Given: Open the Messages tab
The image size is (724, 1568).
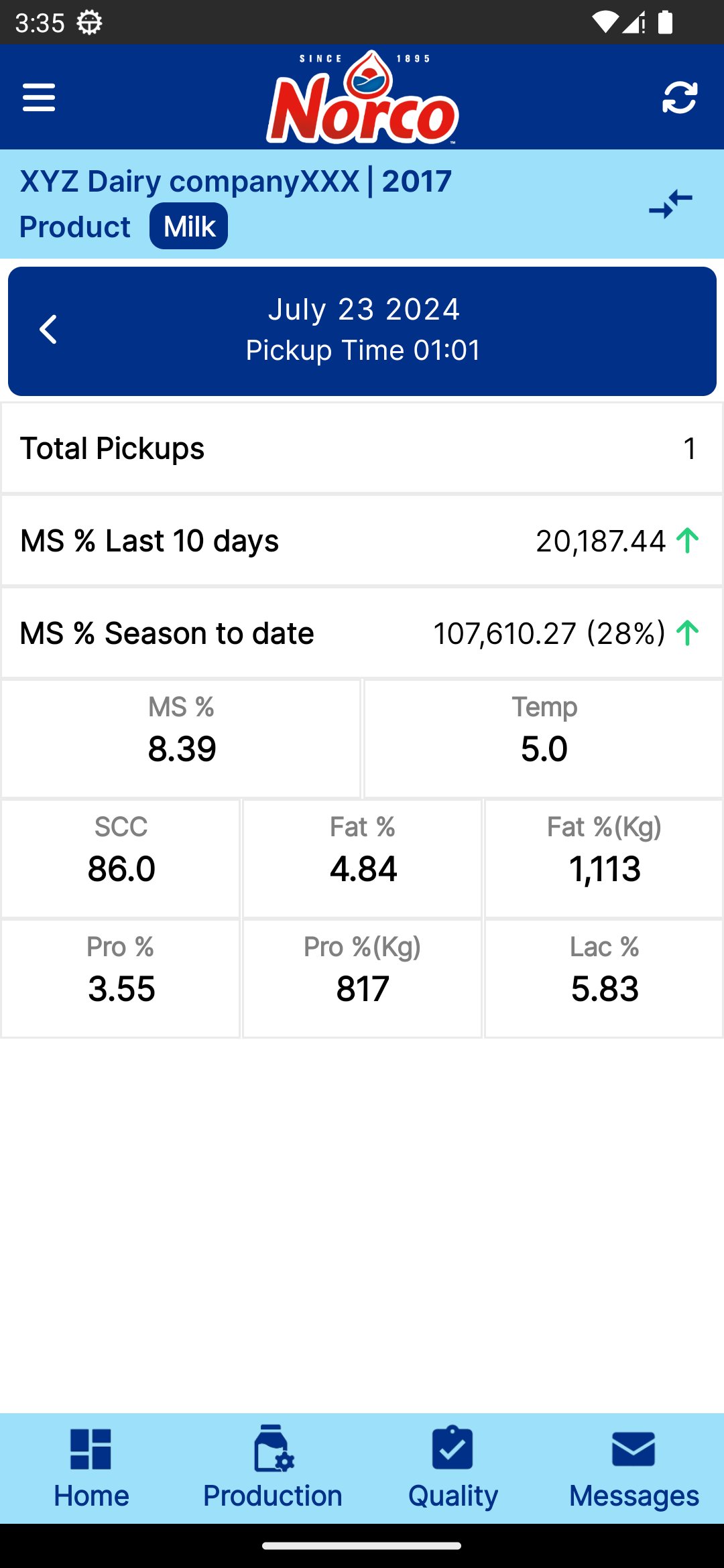Looking at the screenshot, I should [633, 1467].
